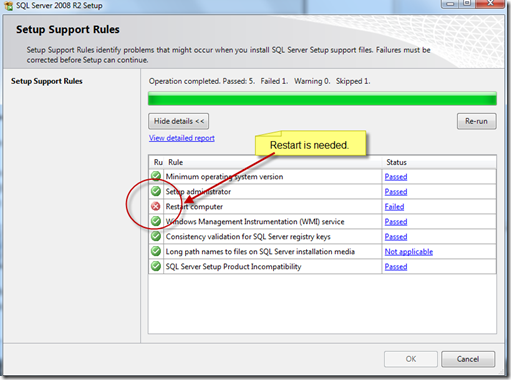Image resolution: width=511 pixels, height=380 pixels.
Task: Click the green completed progress bar
Action: [x=322, y=99]
